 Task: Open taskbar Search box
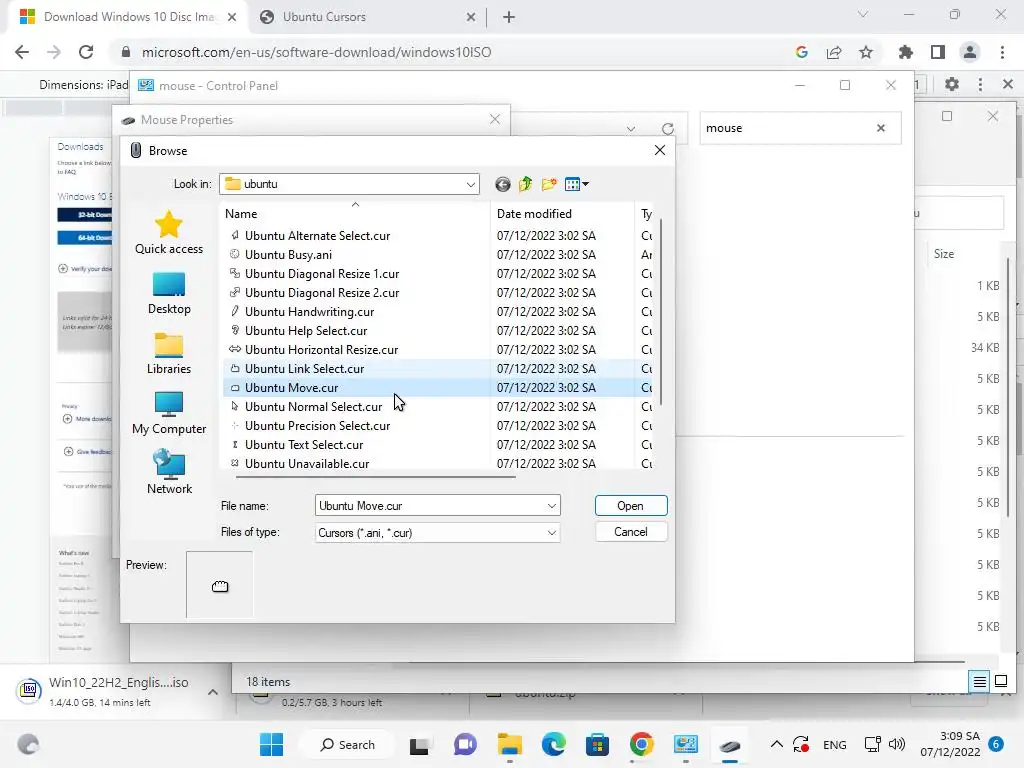[347, 744]
